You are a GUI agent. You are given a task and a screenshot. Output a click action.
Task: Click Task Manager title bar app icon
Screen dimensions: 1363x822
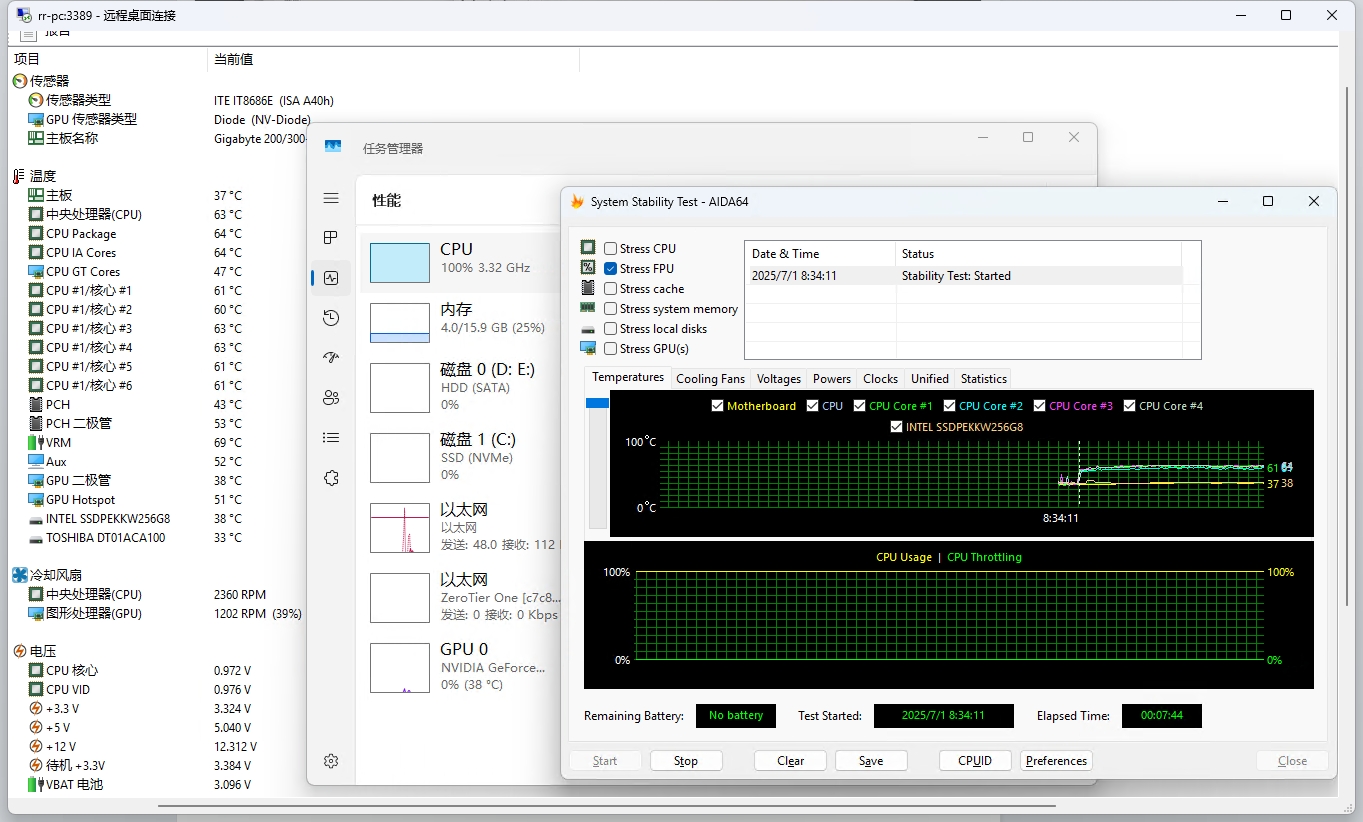point(333,147)
